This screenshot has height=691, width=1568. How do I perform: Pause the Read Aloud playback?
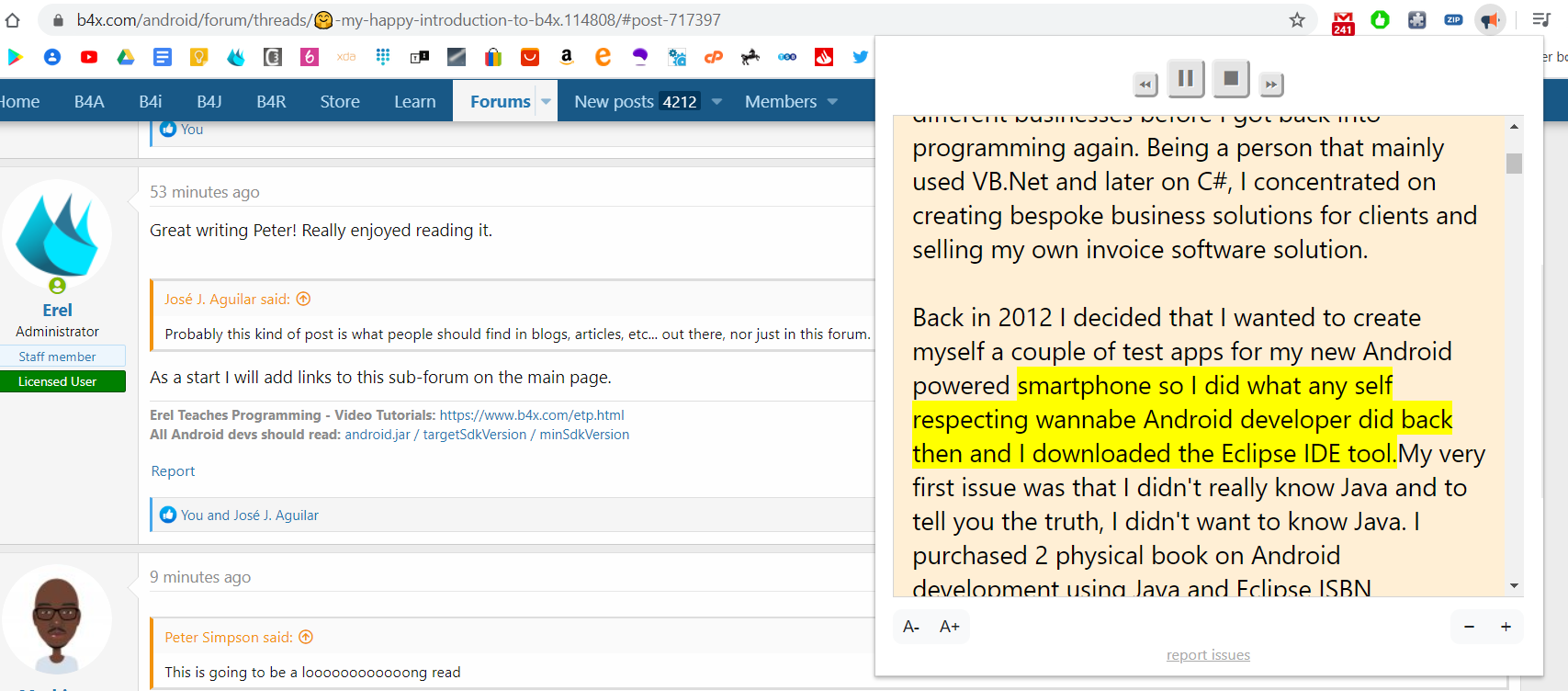(1185, 79)
